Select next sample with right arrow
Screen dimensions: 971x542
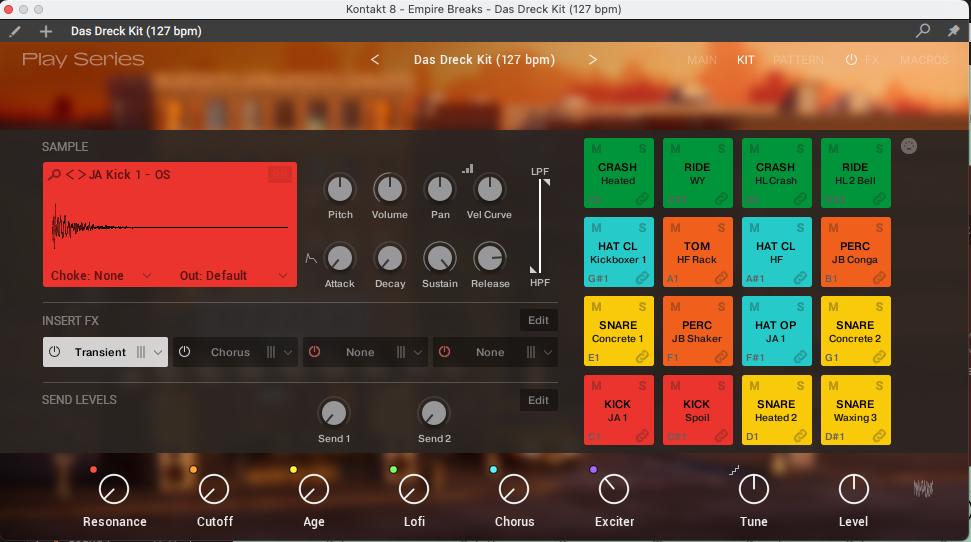point(81,175)
